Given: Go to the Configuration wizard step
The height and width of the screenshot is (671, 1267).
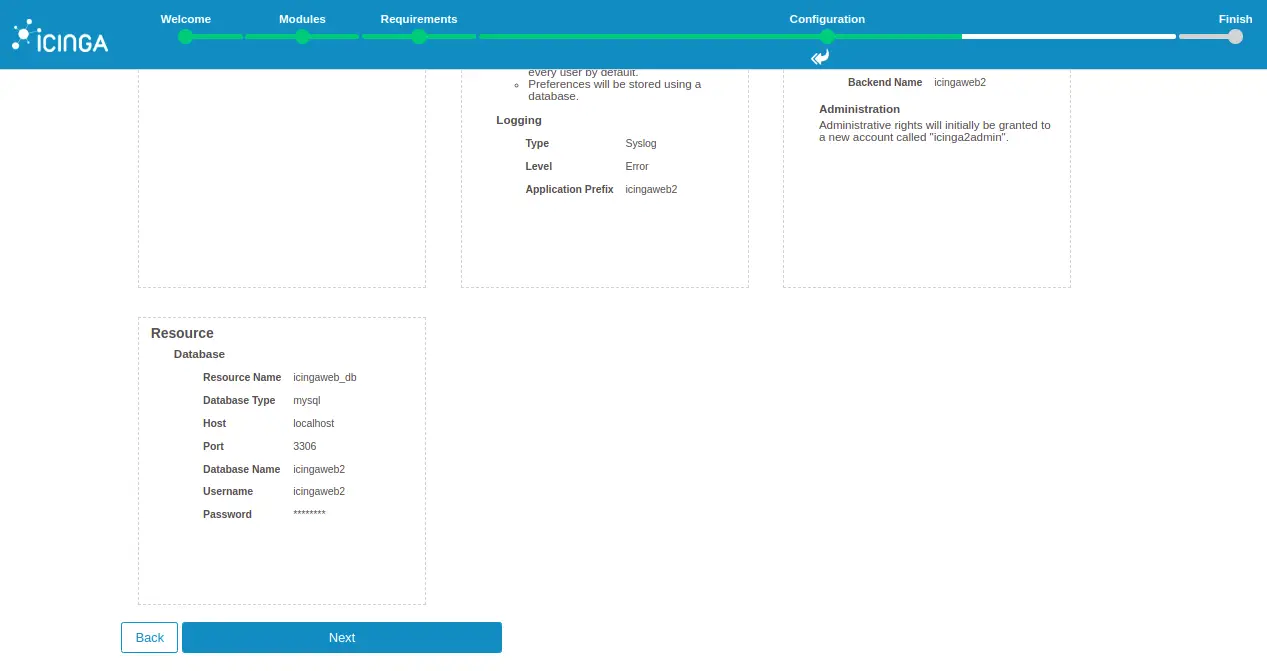Looking at the screenshot, I should [x=827, y=19].
